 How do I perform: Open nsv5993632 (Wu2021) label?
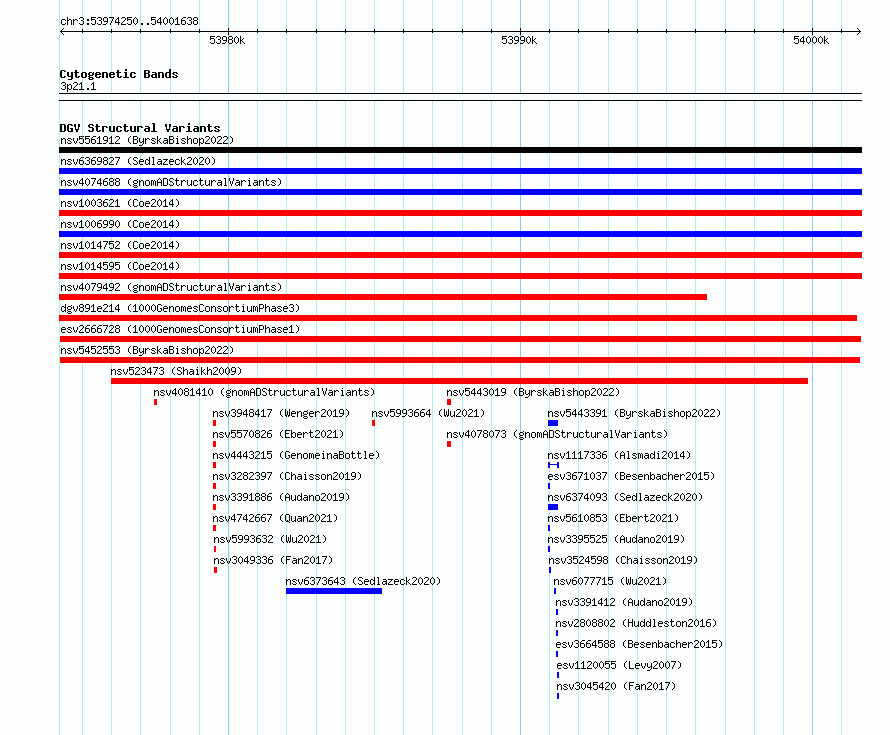(x=270, y=539)
